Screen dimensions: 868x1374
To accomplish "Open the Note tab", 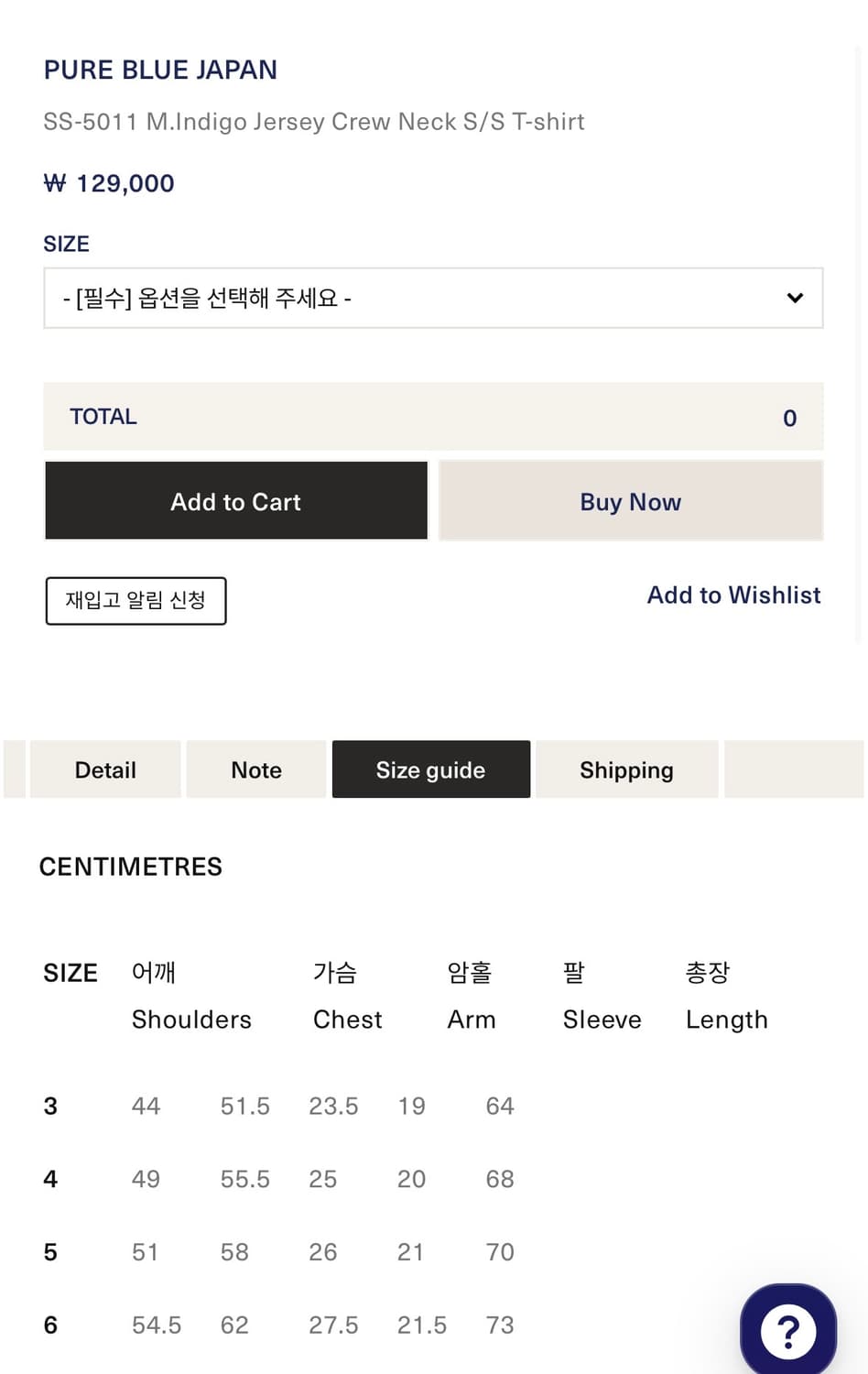I will pos(255,769).
